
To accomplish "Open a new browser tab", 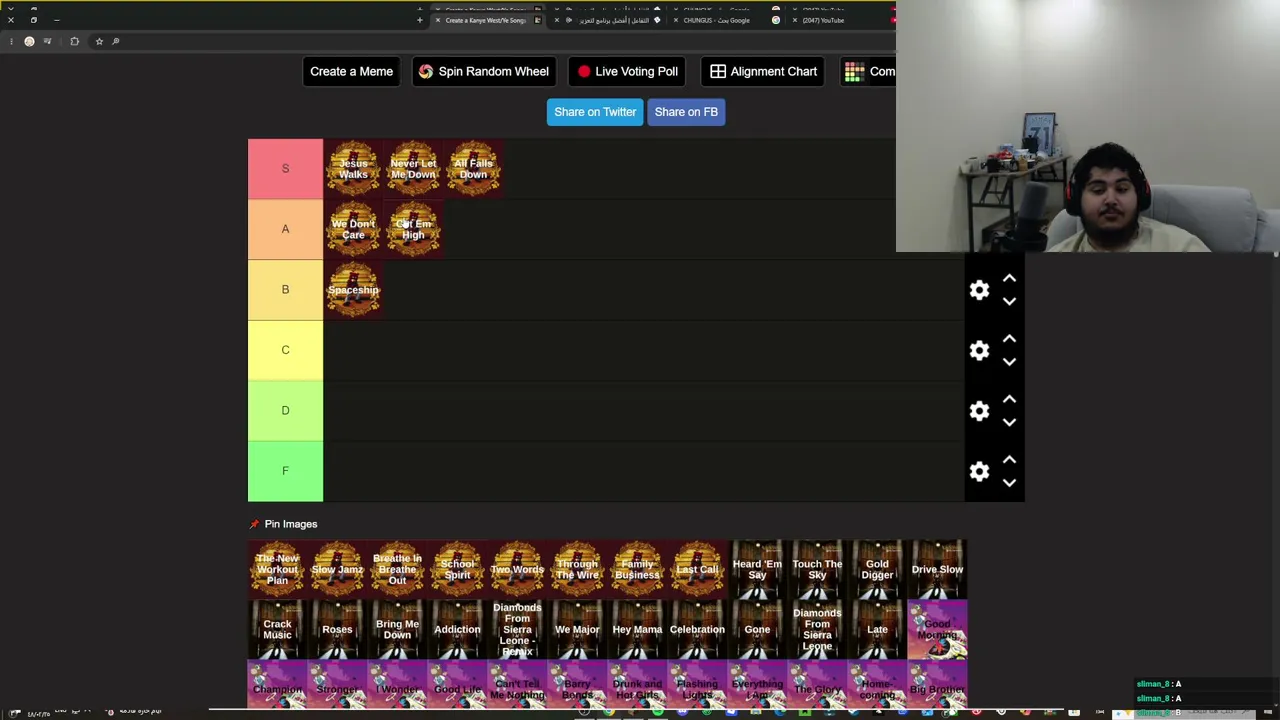I will coord(419,20).
